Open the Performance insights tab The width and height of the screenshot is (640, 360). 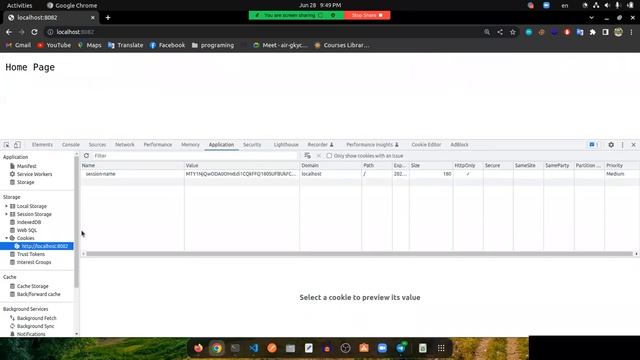pyautogui.click(x=372, y=144)
